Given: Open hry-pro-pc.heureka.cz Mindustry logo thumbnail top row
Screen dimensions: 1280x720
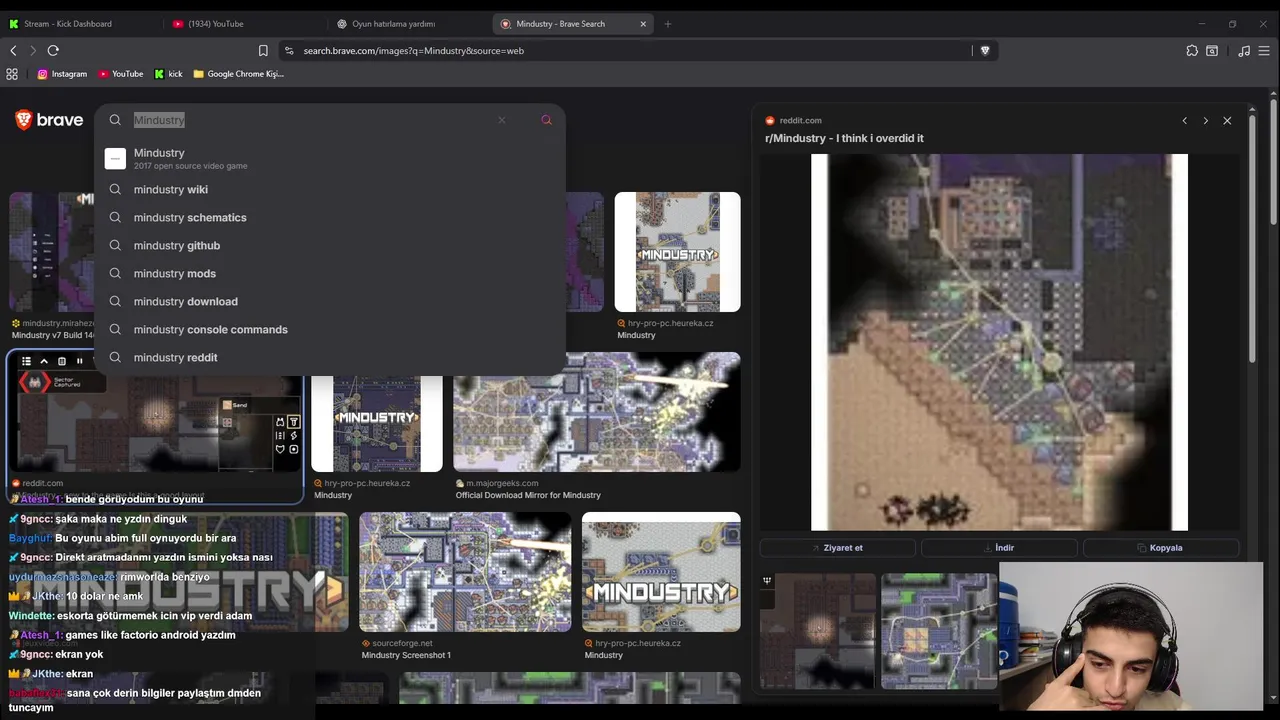Looking at the screenshot, I should pyautogui.click(x=677, y=252).
